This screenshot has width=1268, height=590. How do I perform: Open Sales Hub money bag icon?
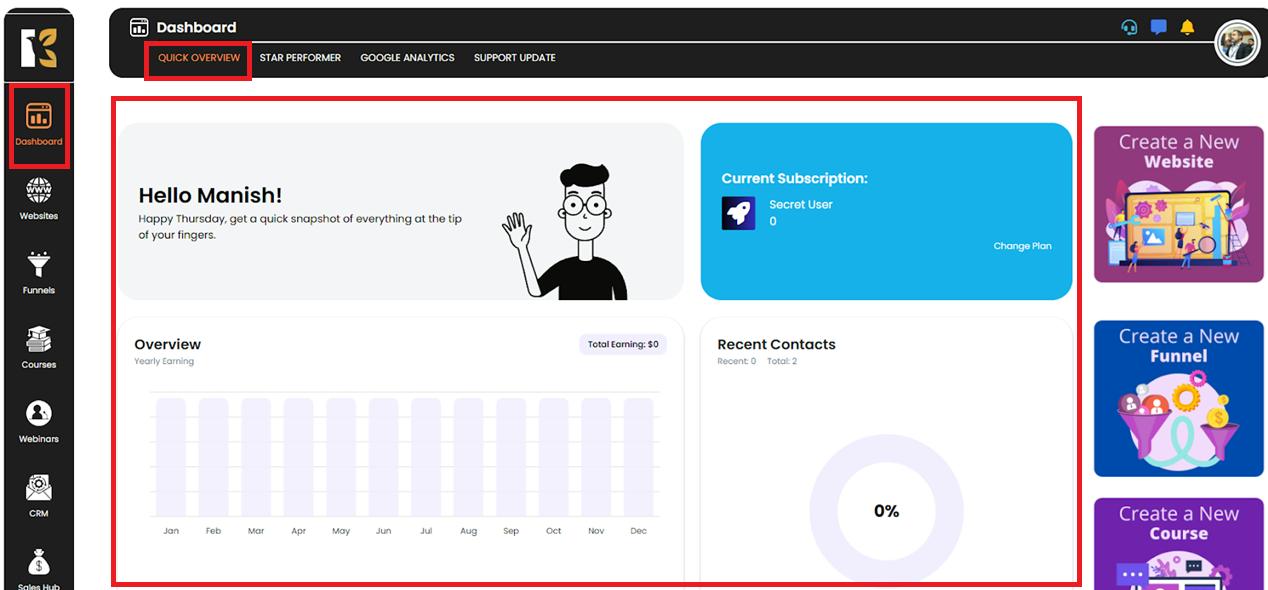tap(39, 563)
